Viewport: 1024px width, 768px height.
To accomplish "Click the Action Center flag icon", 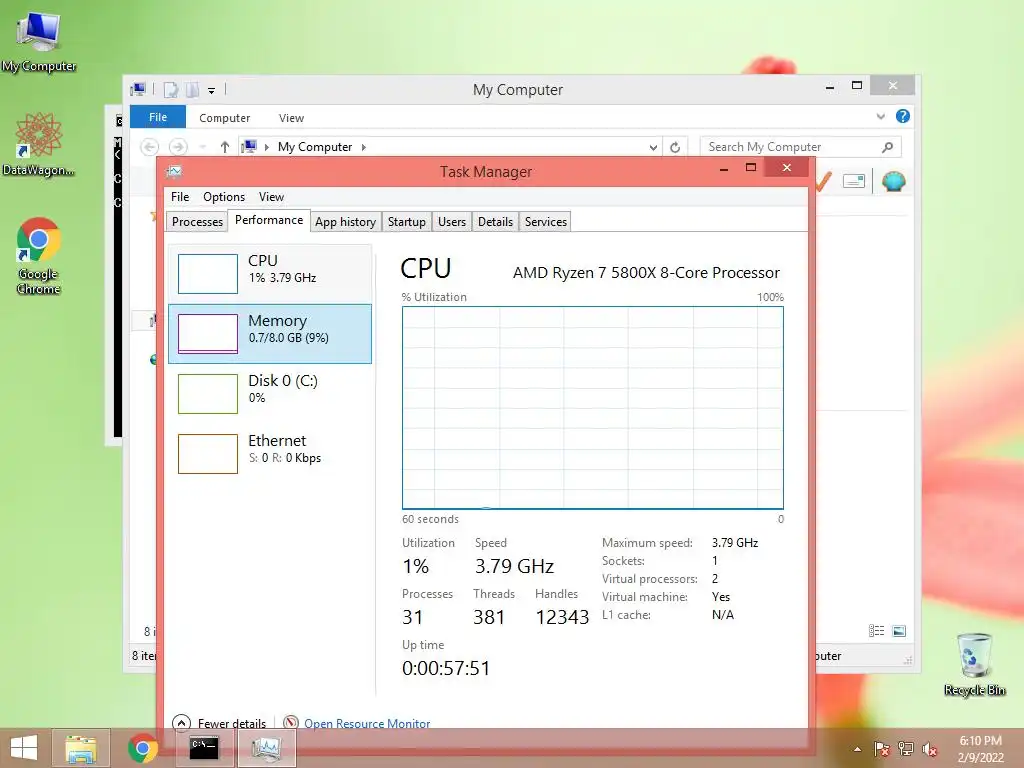I will tap(881, 749).
